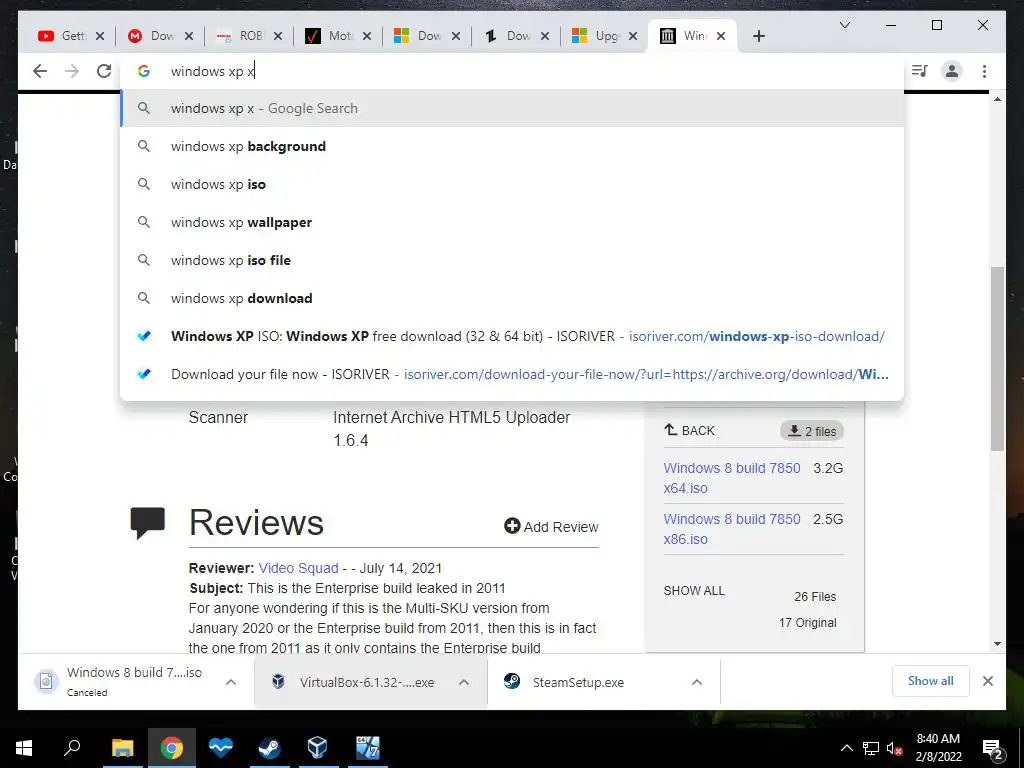Viewport: 1024px width, 768px height.
Task: Show hidden system tray icons
Action: click(x=846, y=748)
